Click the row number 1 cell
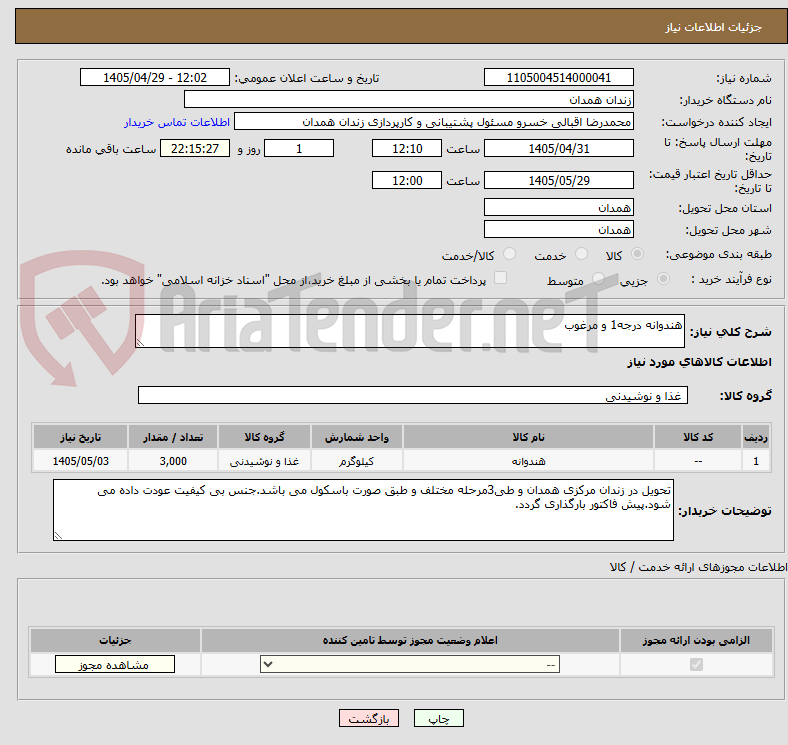Screen dimensions: 788x745 pos(756,461)
